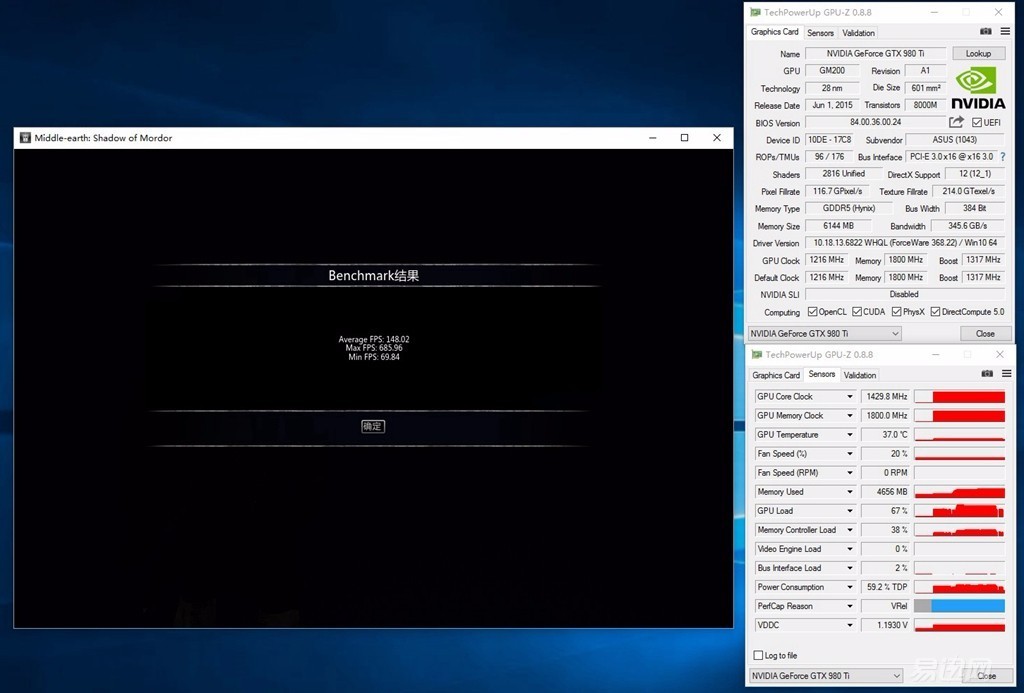Image resolution: width=1024 pixels, height=693 pixels.
Task: Switch to Validation tab in upper GPU-Z window
Action: click(x=858, y=33)
